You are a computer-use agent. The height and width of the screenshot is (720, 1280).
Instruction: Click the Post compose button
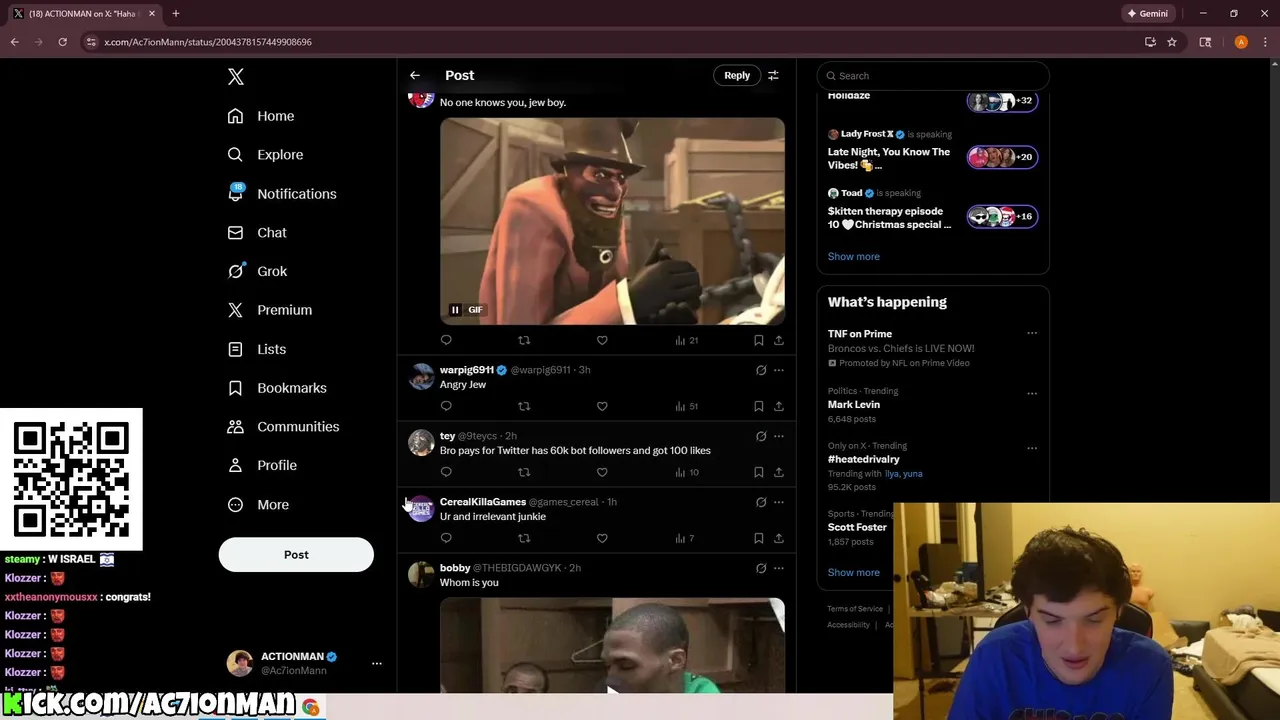[x=296, y=555]
